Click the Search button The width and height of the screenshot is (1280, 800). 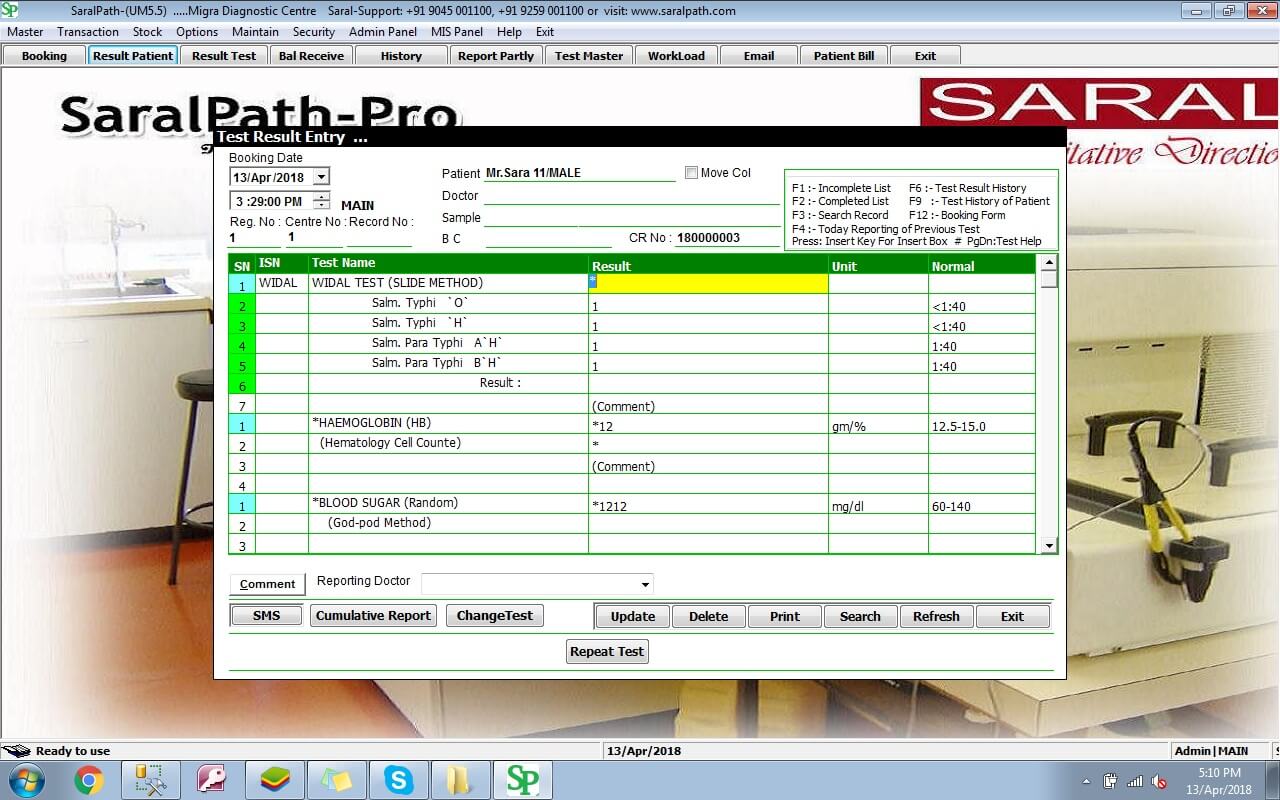(860, 616)
